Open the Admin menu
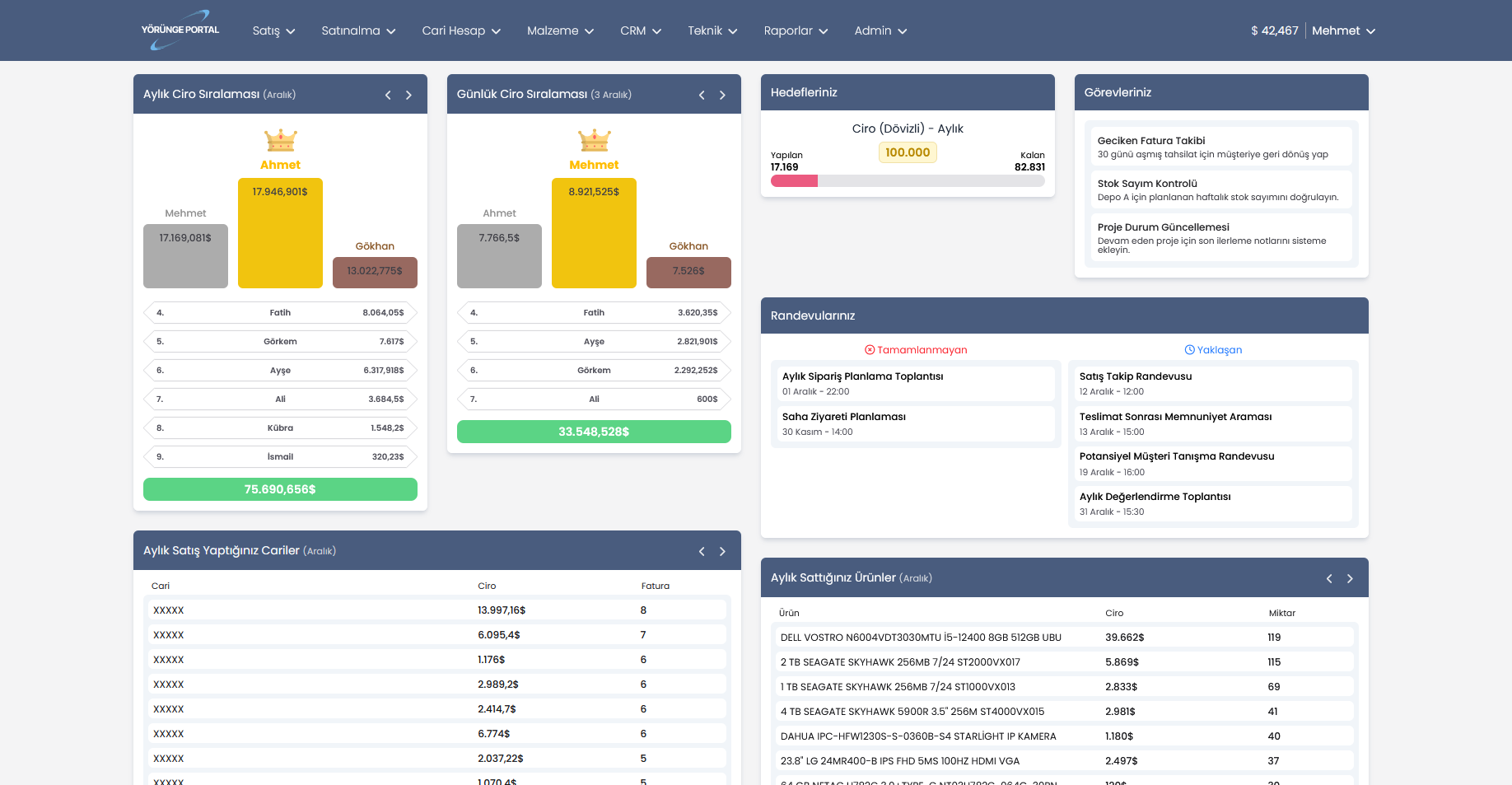 pos(880,30)
